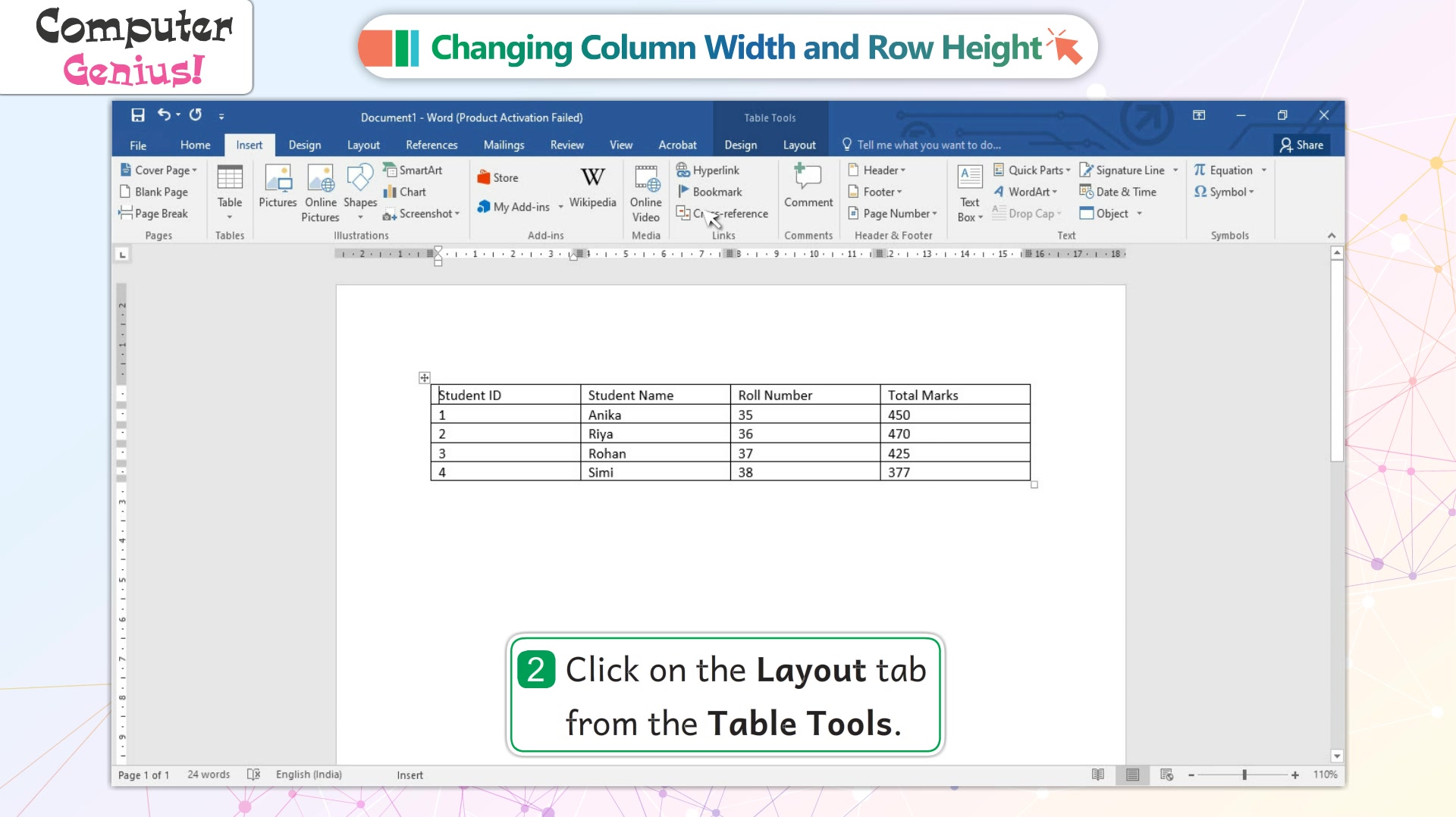The image size is (1456, 817).
Task: Add a new Comment
Action: pos(808,186)
